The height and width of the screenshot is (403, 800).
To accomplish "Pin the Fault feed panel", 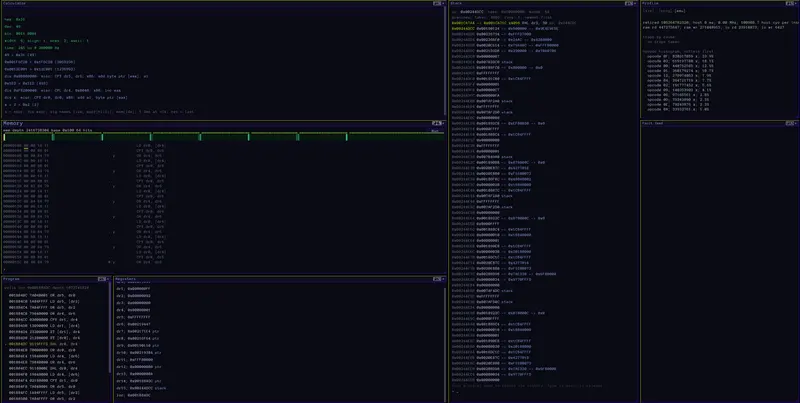I will pyautogui.click(x=789, y=123).
